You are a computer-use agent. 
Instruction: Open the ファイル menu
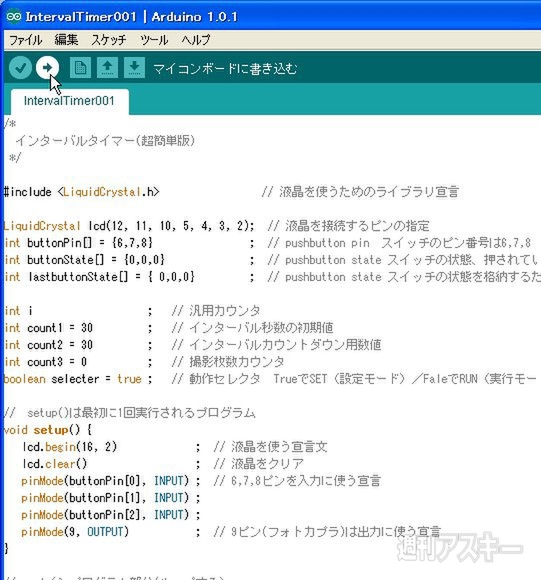click(25, 40)
